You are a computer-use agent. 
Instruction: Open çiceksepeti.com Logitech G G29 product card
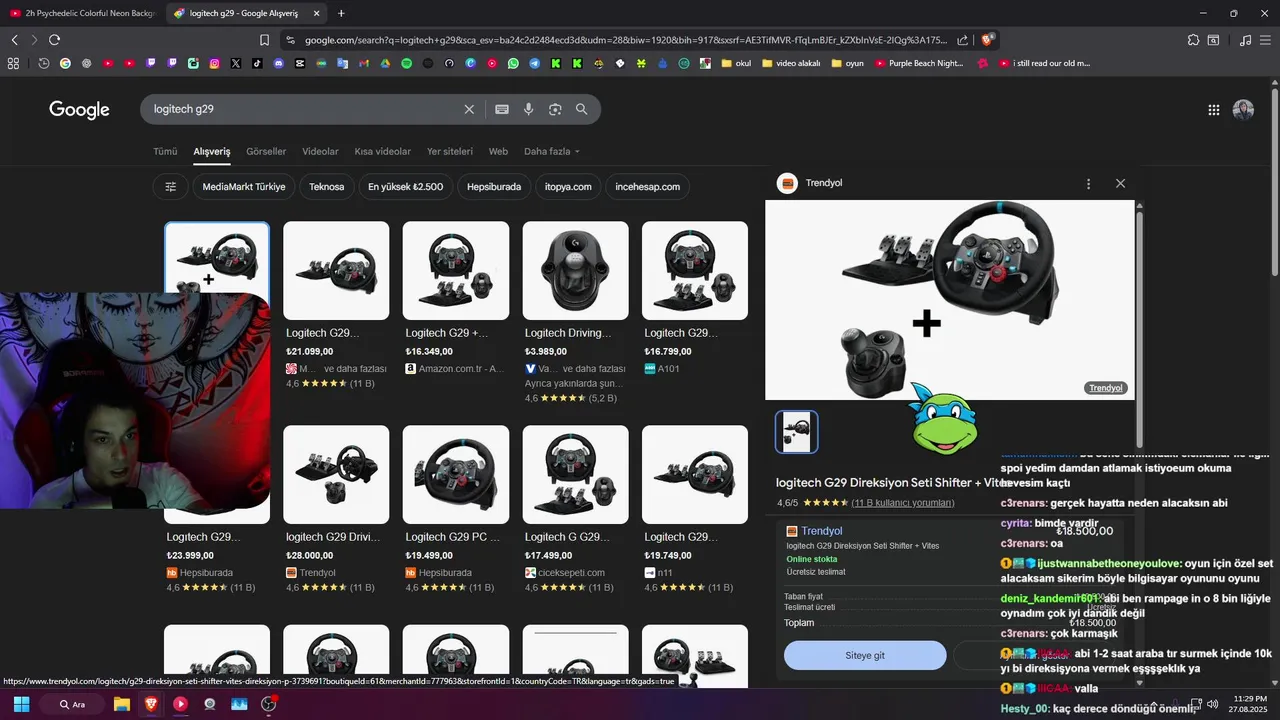[x=575, y=510]
